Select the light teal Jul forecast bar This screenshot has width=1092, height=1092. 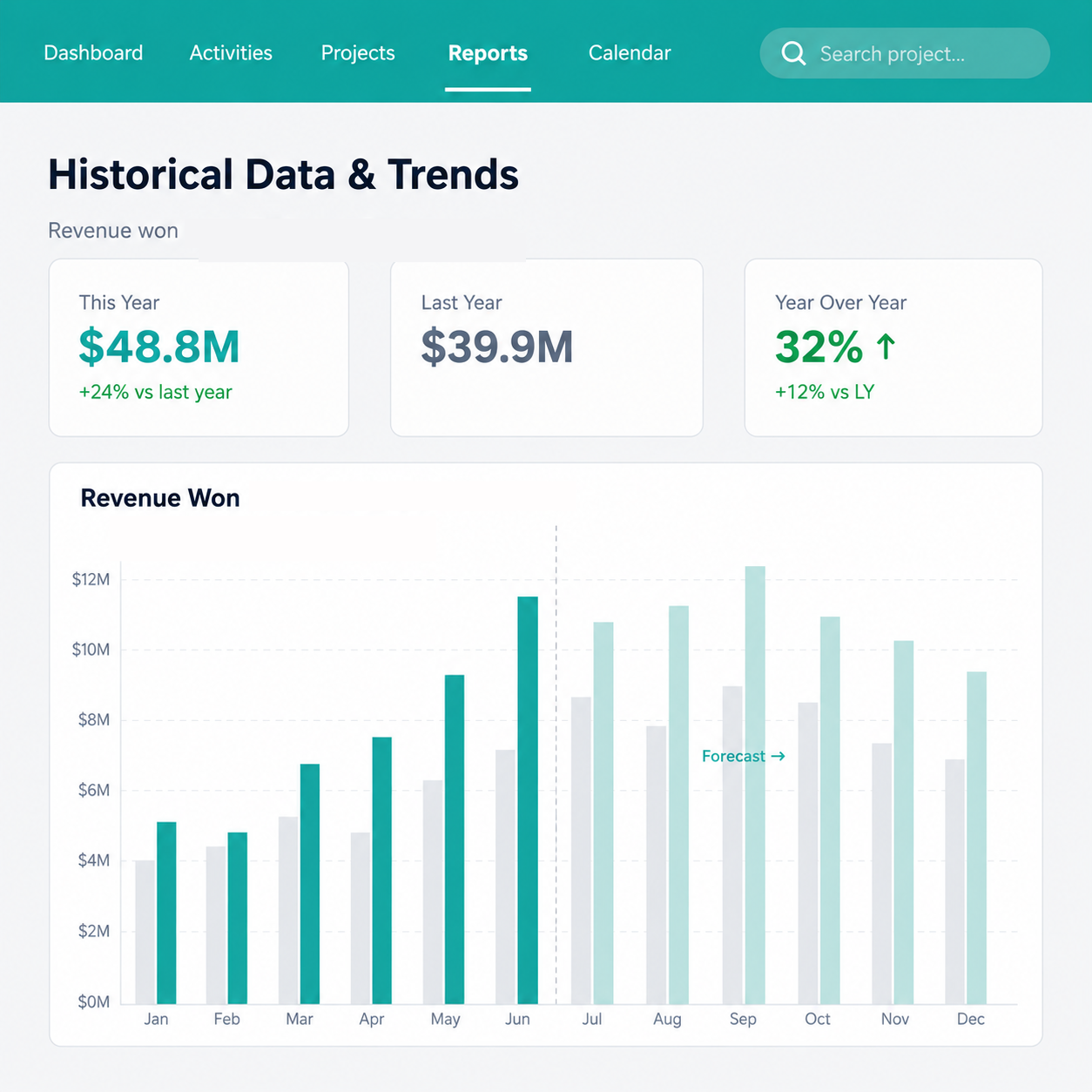click(x=603, y=813)
